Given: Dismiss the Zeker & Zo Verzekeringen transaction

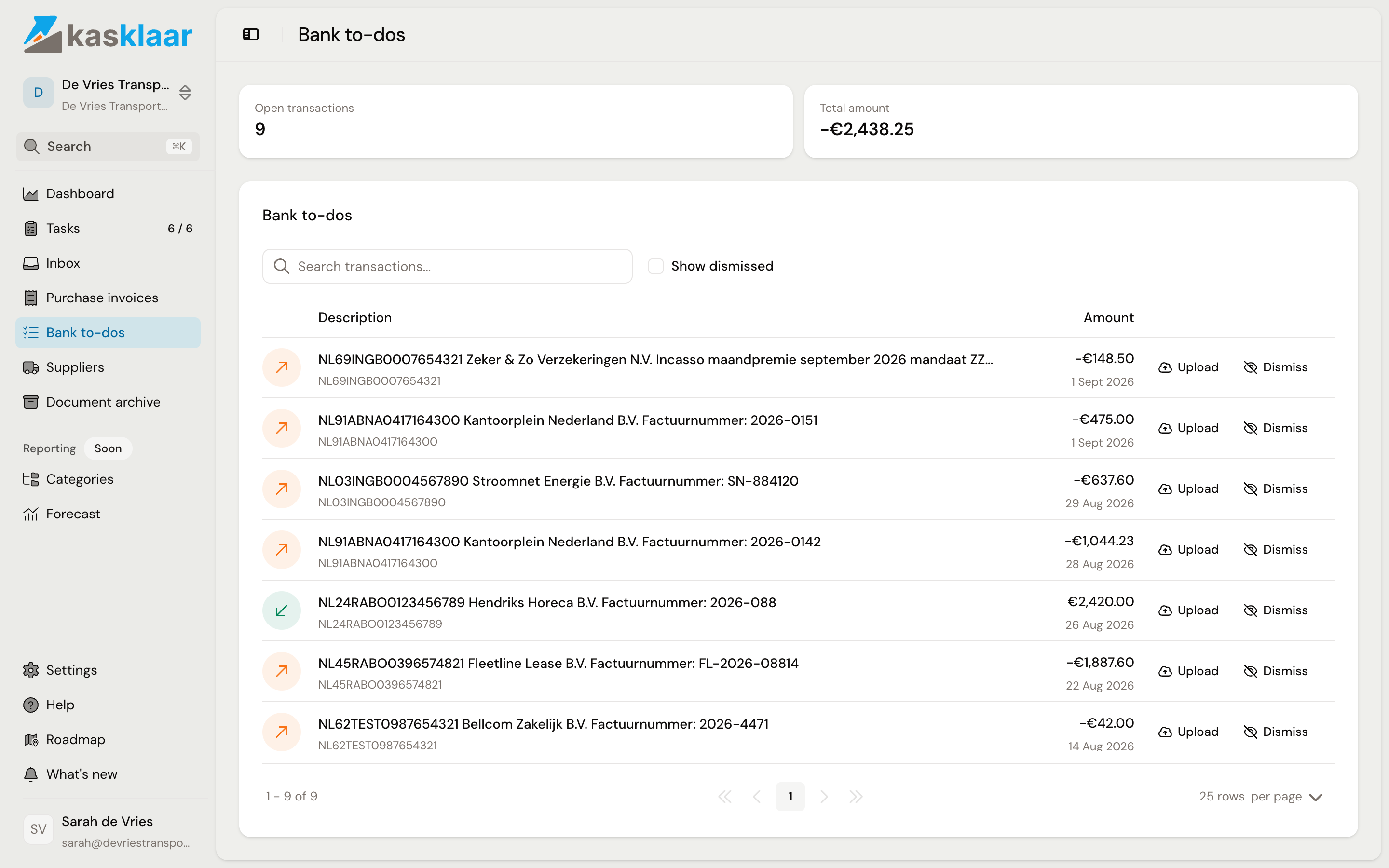Looking at the screenshot, I should [x=1275, y=367].
